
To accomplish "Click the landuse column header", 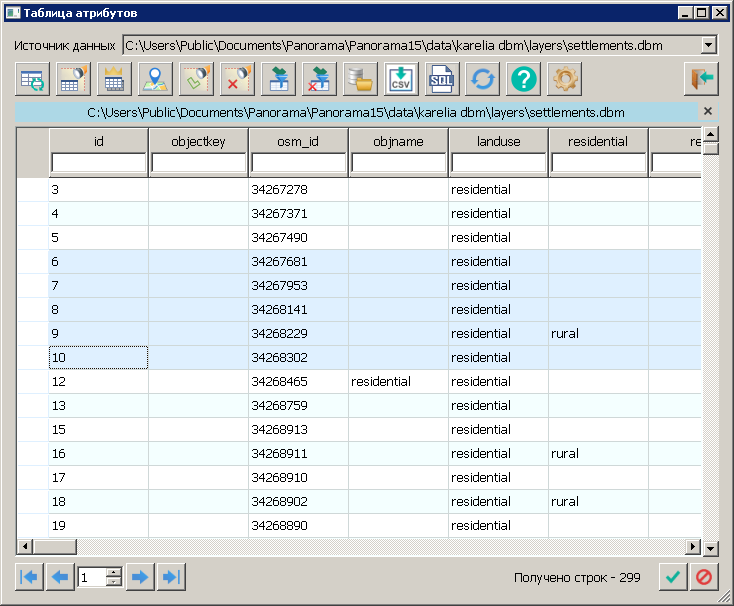I will pos(498,141).
